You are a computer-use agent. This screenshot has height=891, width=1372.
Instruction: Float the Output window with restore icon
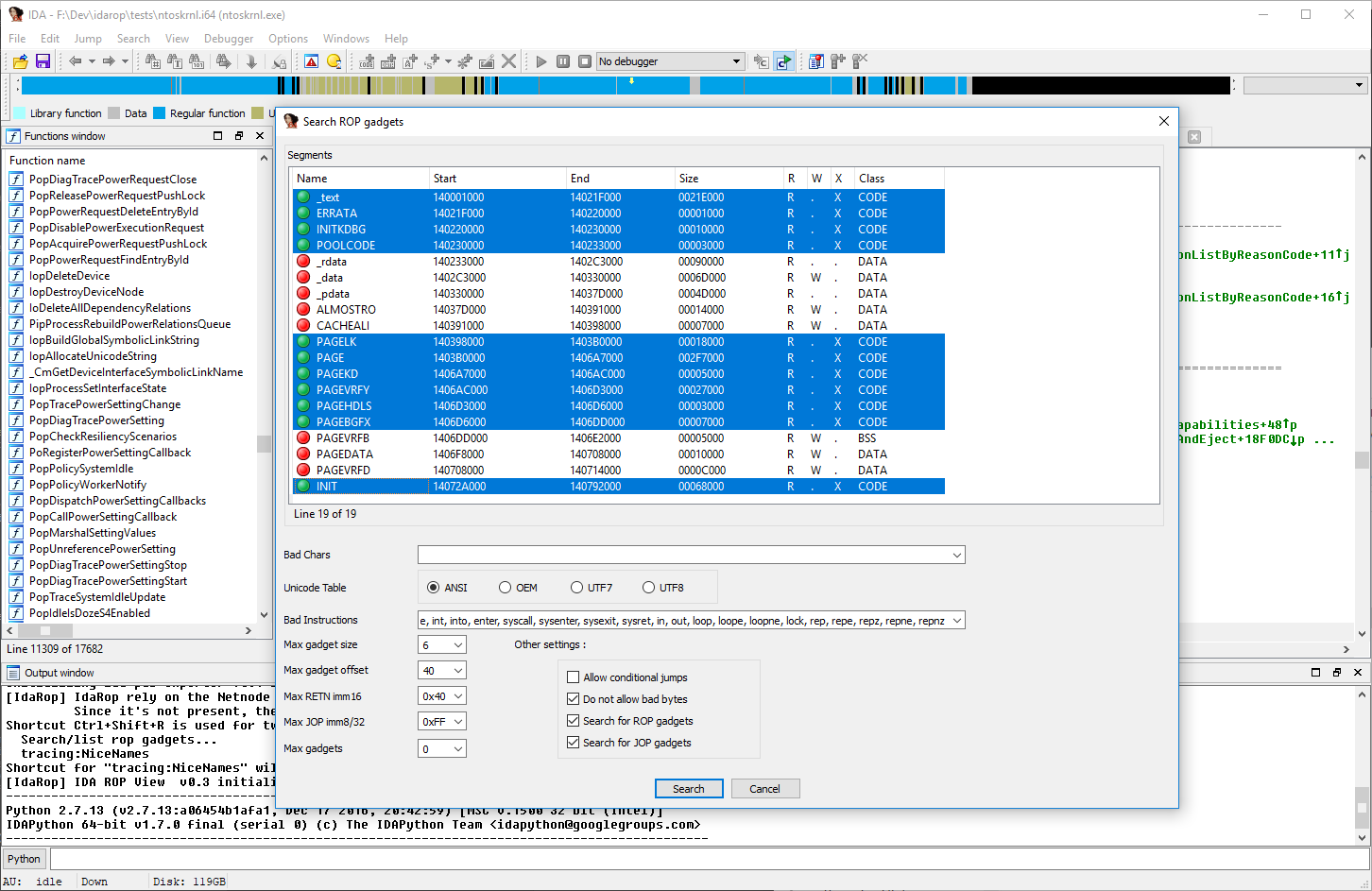1337,672
